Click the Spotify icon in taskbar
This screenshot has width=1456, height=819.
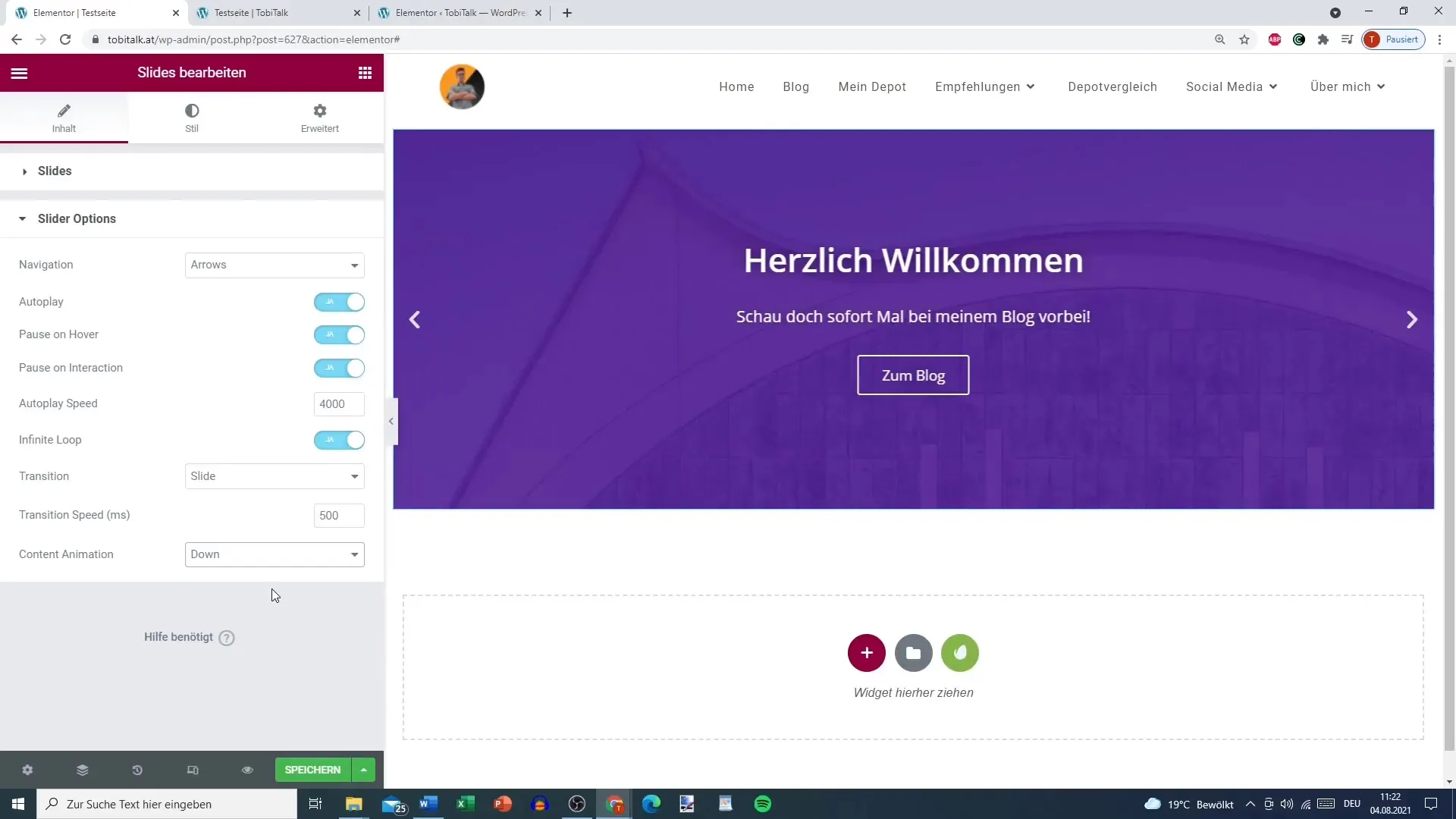pyautogui.click(x=764, y=804)
